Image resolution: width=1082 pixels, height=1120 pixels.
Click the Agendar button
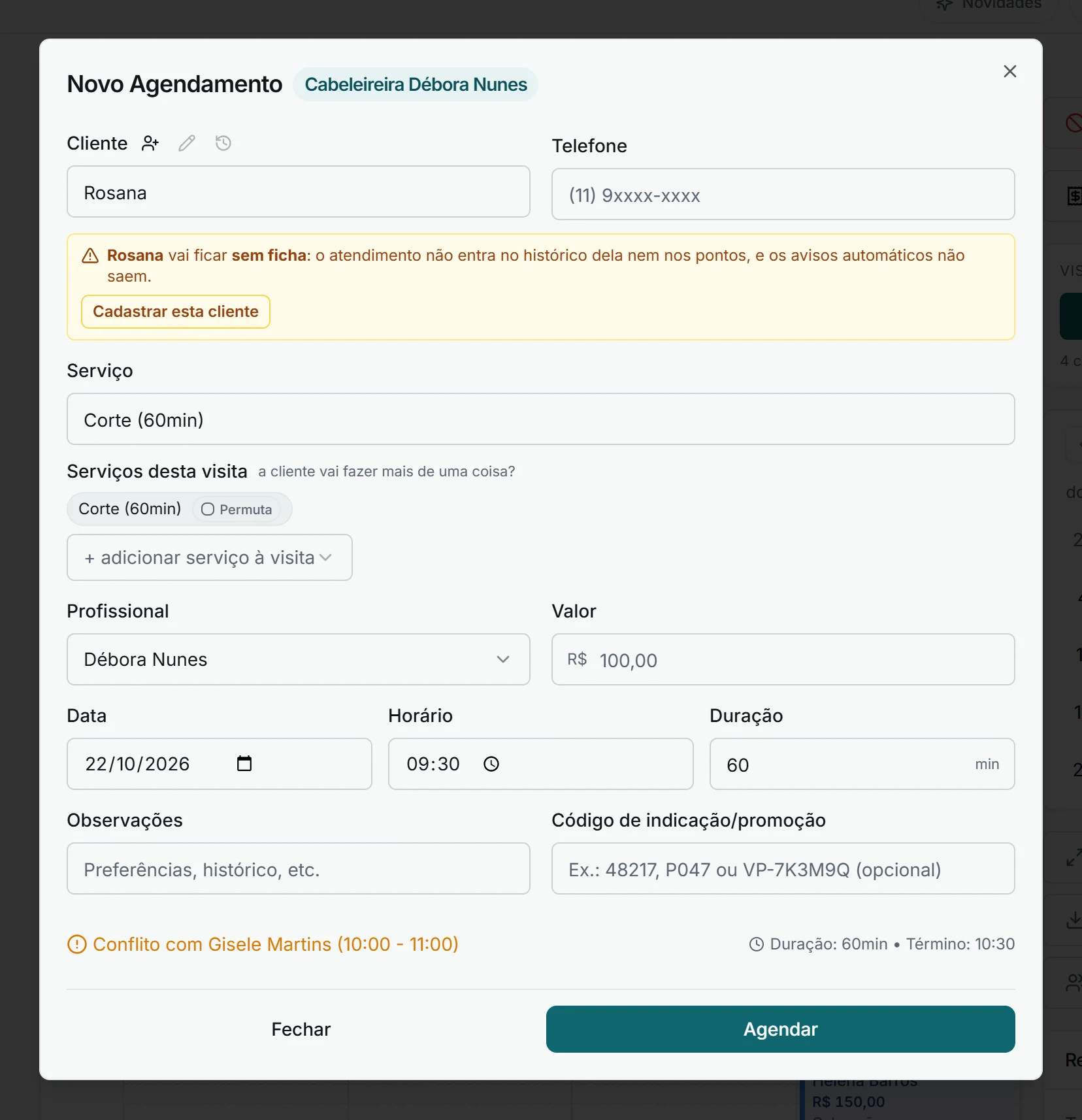781,1029
